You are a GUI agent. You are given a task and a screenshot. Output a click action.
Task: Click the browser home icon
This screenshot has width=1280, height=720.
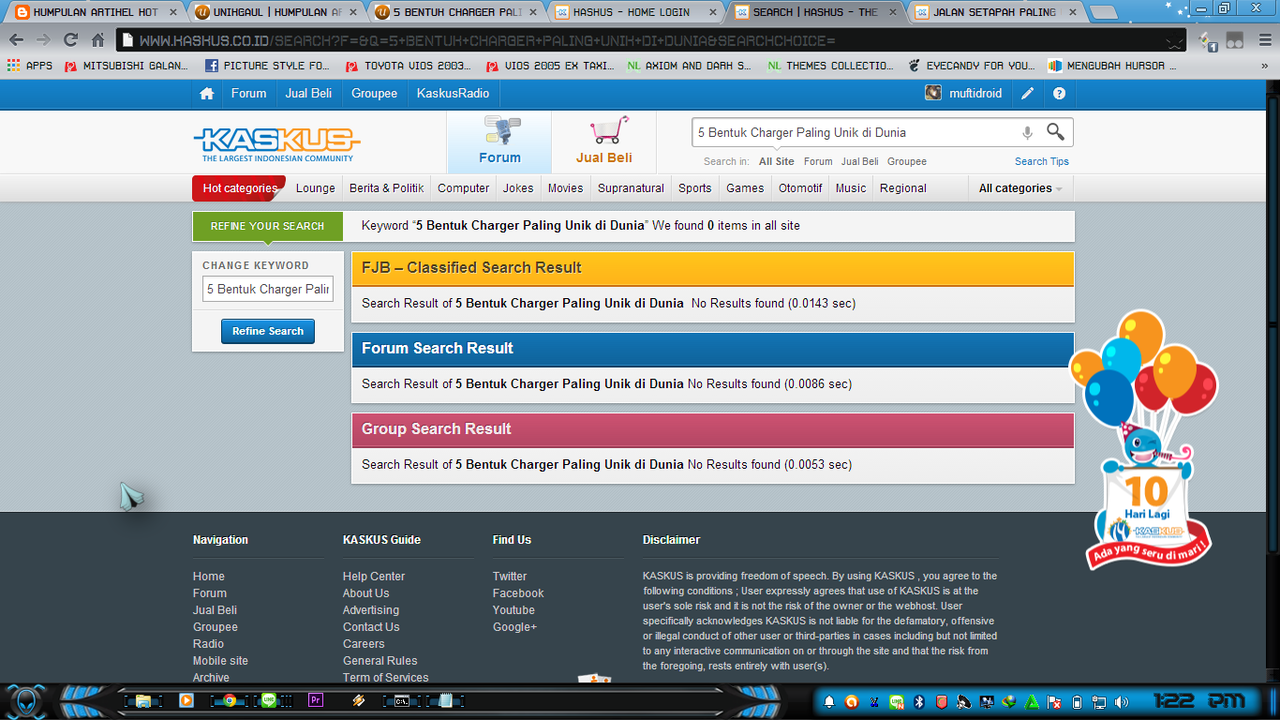click(x=98, y=40)
